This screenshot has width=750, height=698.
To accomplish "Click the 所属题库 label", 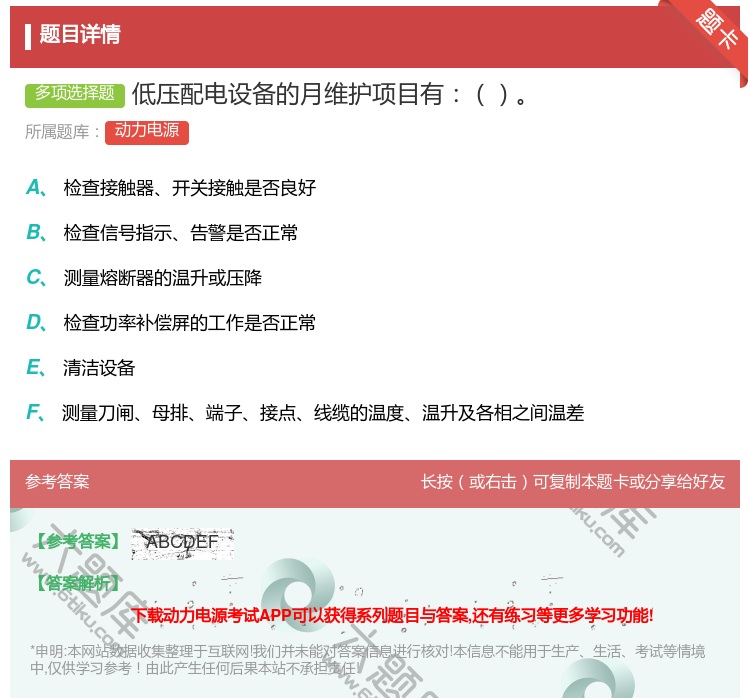I will (x=62, y=132).
